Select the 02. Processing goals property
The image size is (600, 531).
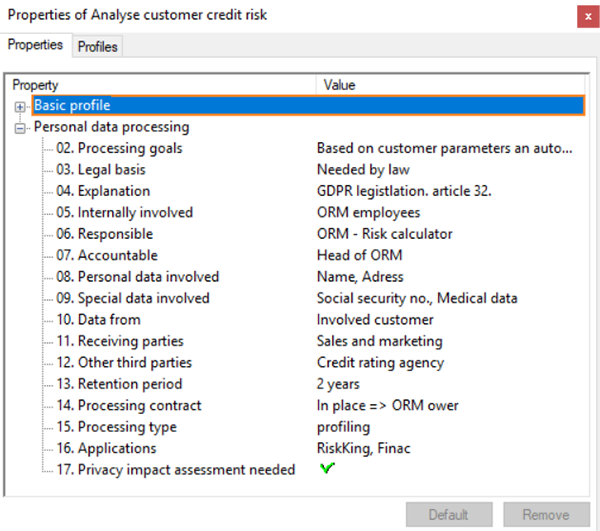pos(119,149)
